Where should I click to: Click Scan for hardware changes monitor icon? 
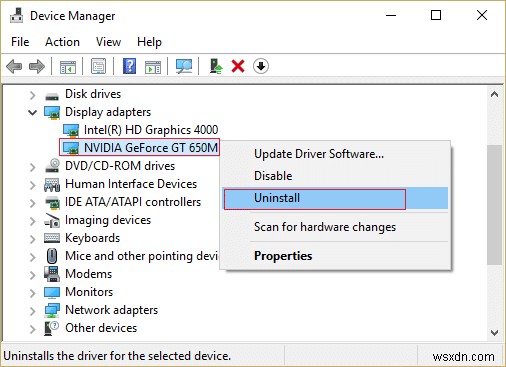[x=184, y=66]
